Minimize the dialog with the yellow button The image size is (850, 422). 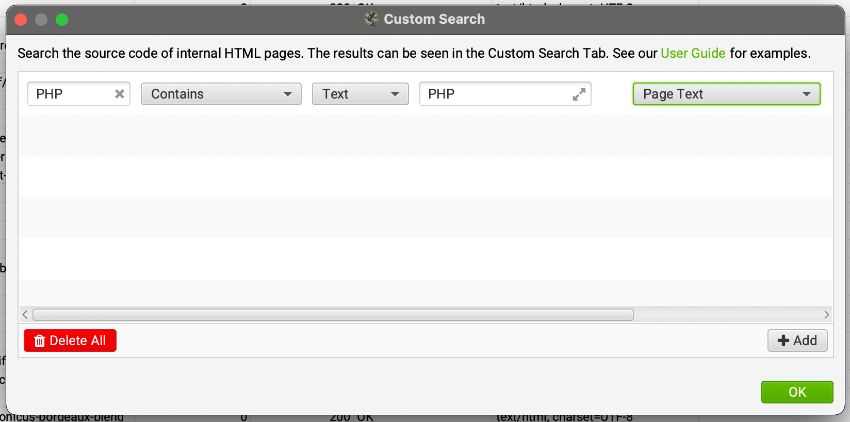[x=41, y=19]
